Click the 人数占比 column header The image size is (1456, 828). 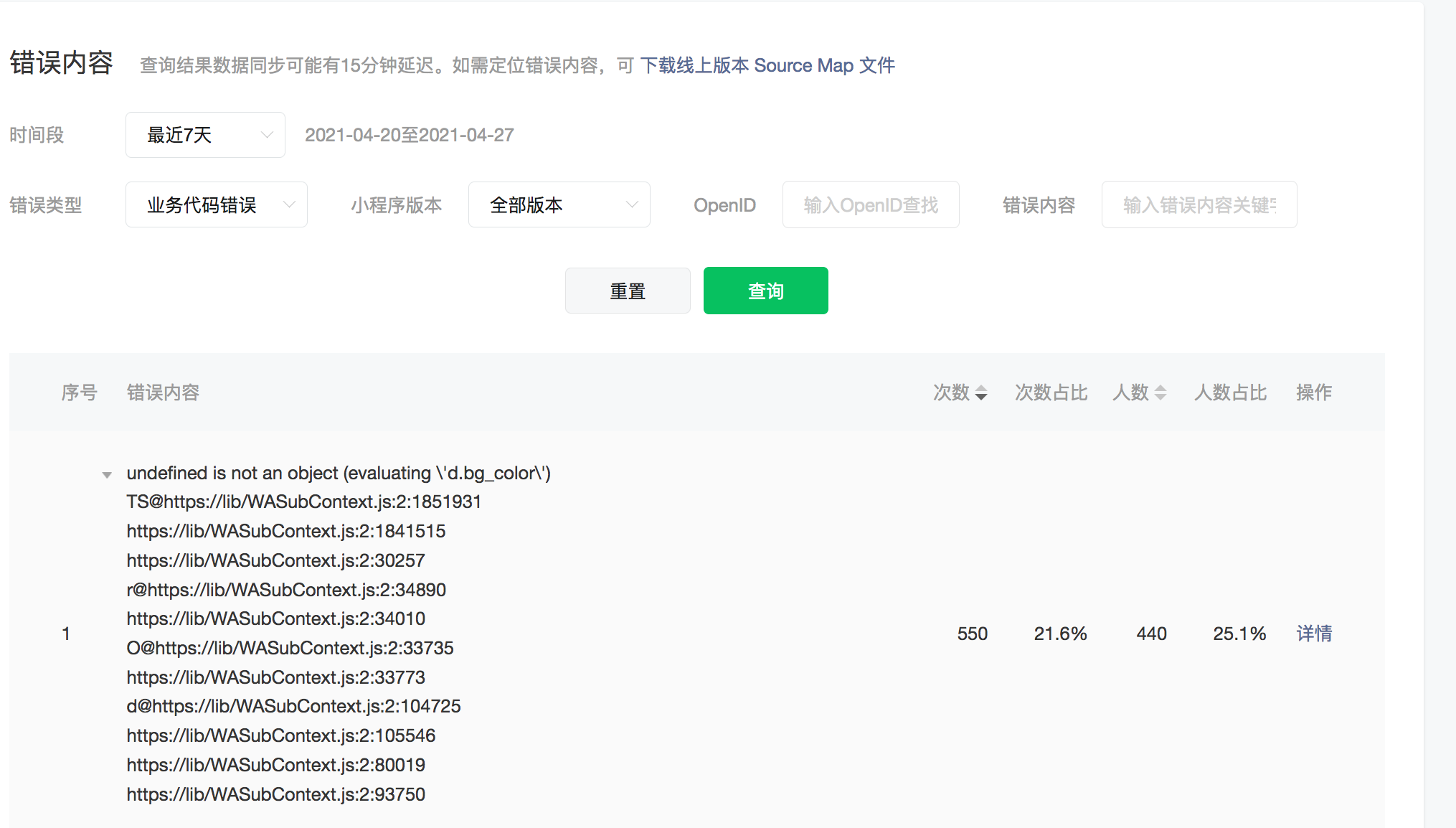[1230, 392]
